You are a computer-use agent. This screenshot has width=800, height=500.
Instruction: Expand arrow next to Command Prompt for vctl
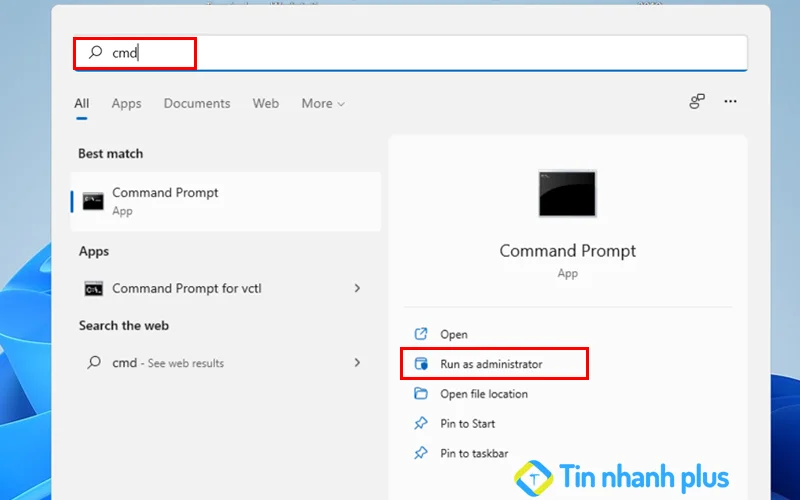pos(357,288)
